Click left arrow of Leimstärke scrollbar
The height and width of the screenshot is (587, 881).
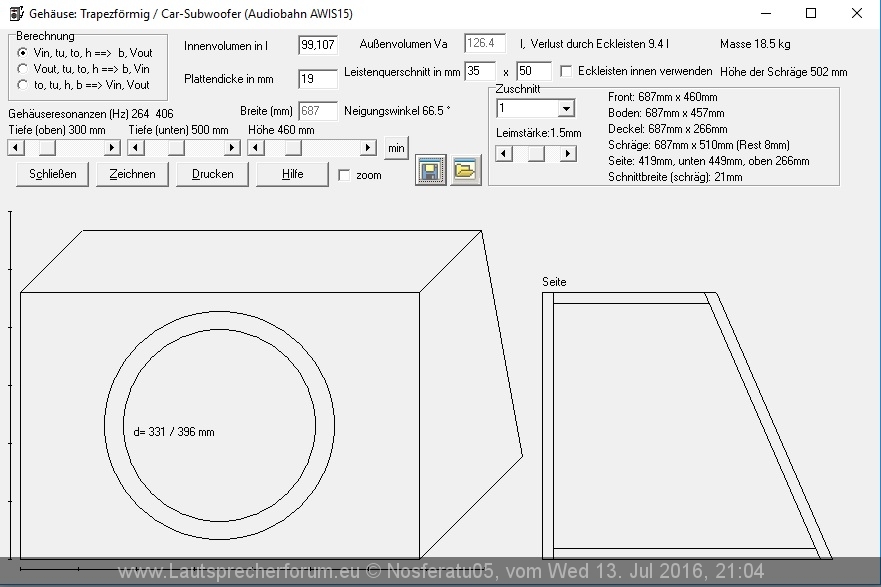tap(505, 154)
